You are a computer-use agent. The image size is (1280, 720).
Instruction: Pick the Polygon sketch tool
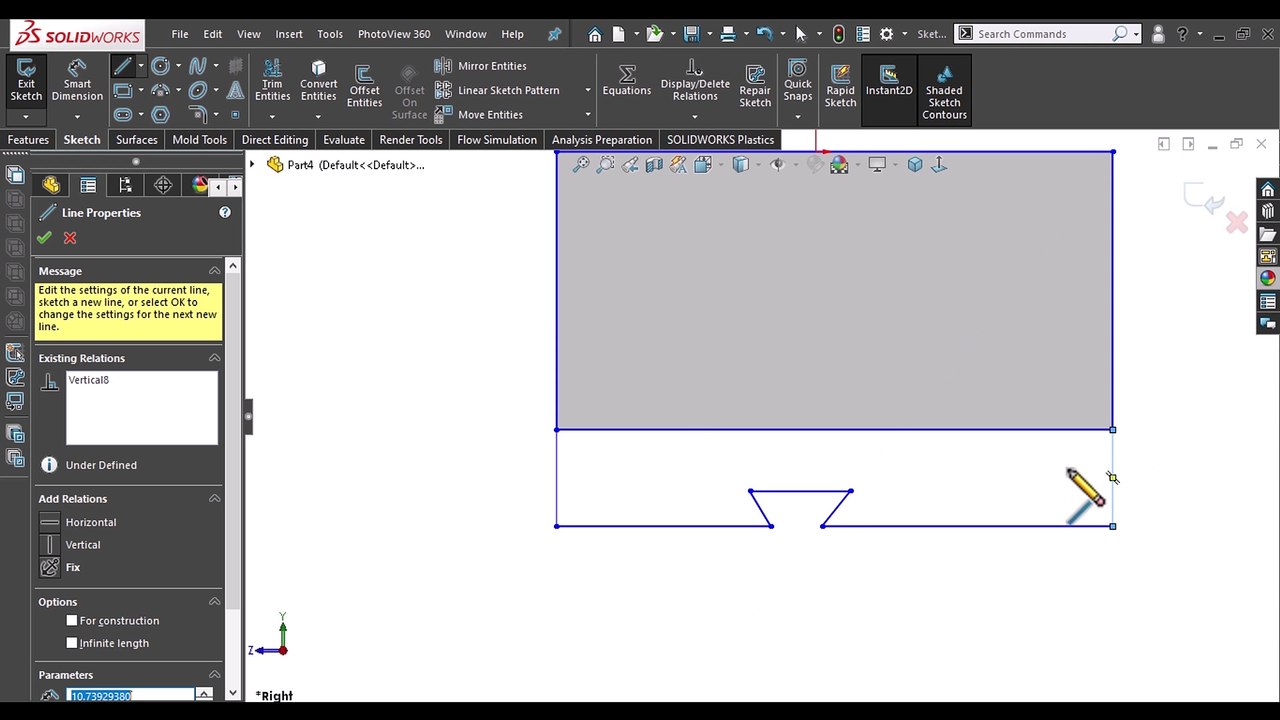coord(160,115)
